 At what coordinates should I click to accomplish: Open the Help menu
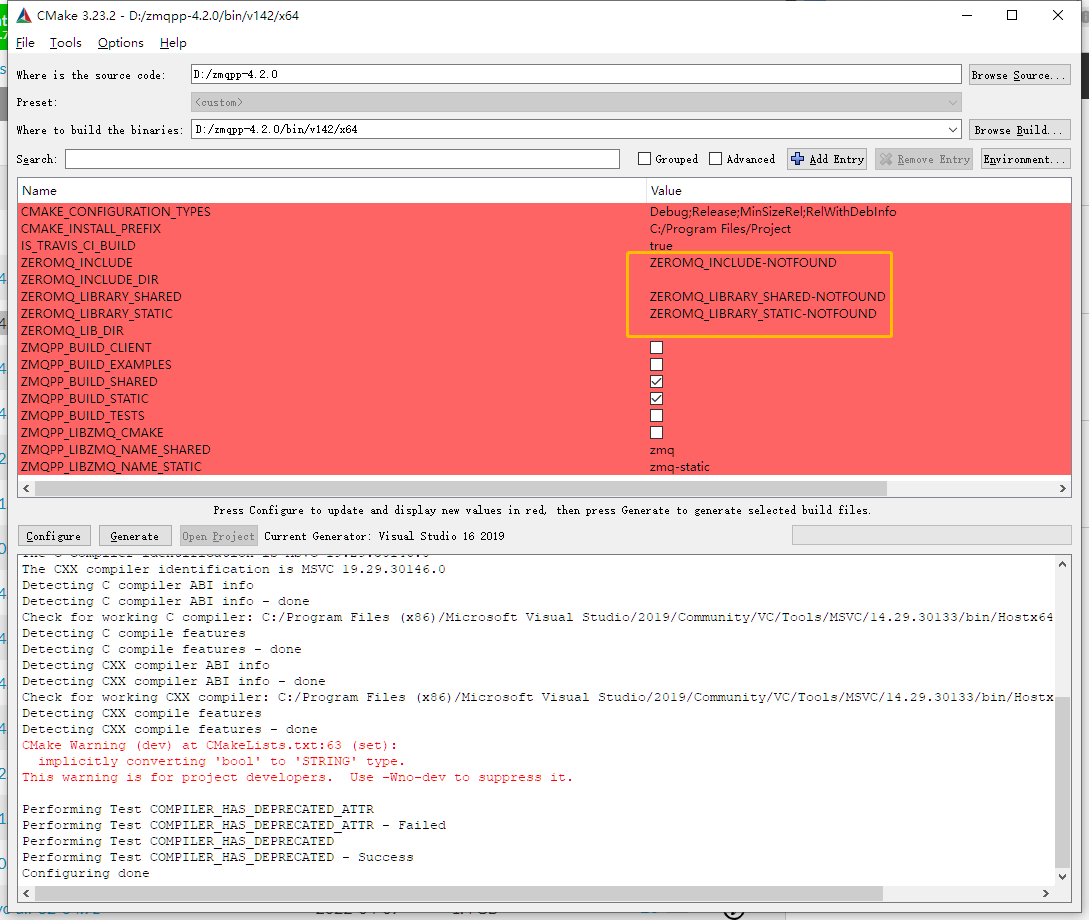click(x=173, y=43)
